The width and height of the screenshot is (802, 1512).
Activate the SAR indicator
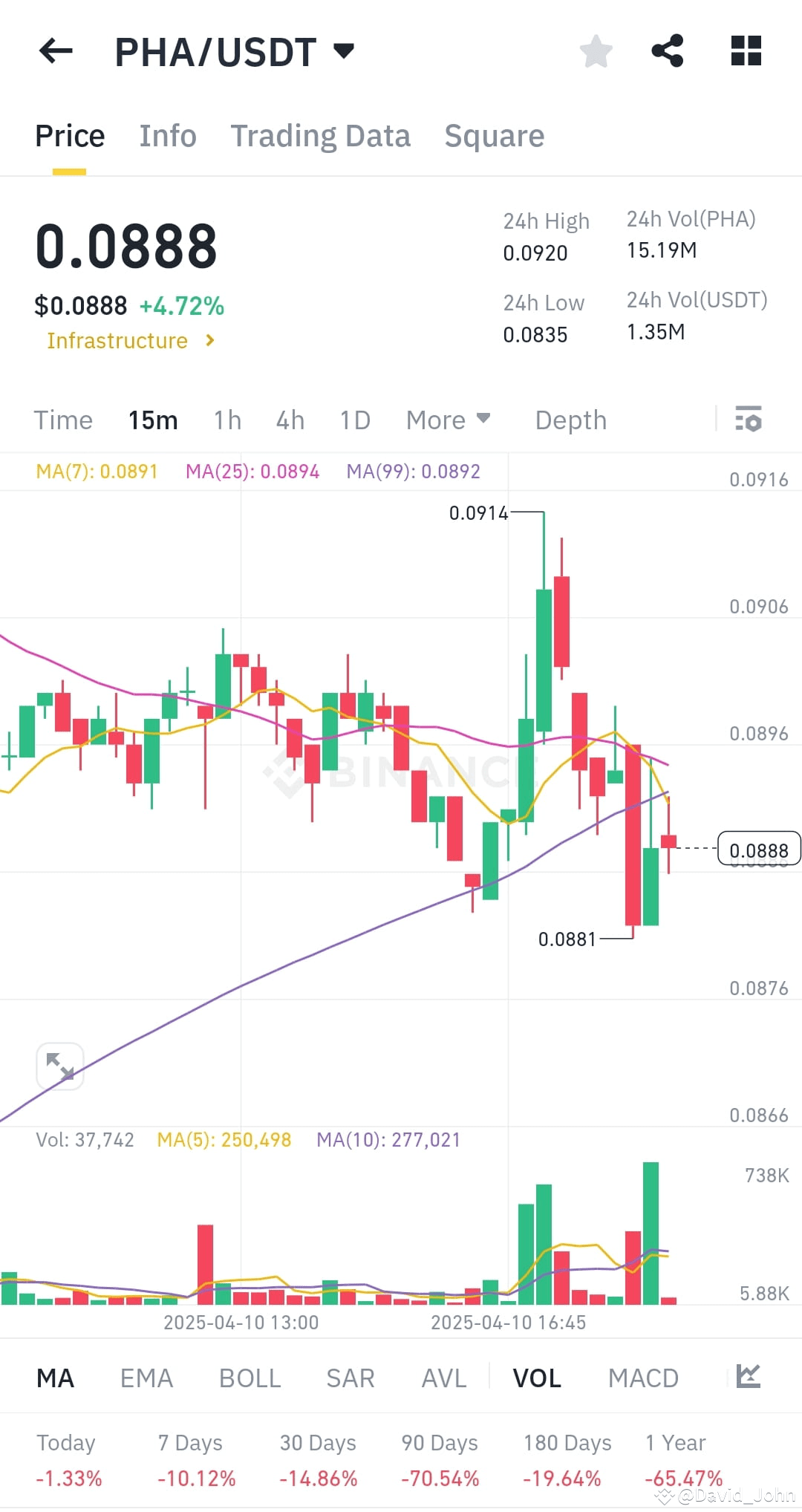[x=349, y=1378]
